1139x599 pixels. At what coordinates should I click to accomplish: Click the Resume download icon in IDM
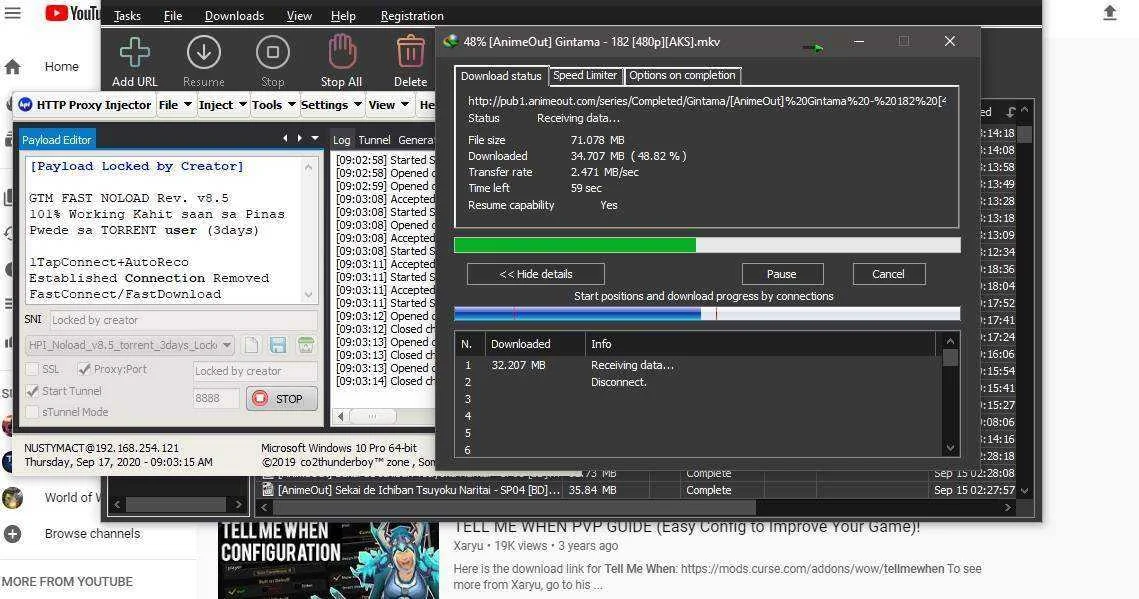coord(203,53)
